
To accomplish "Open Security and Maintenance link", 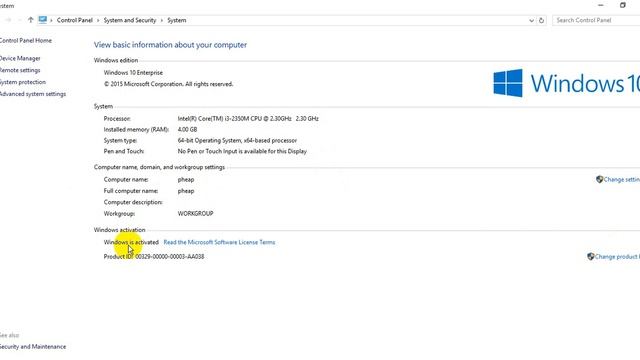I will (33, 347).
